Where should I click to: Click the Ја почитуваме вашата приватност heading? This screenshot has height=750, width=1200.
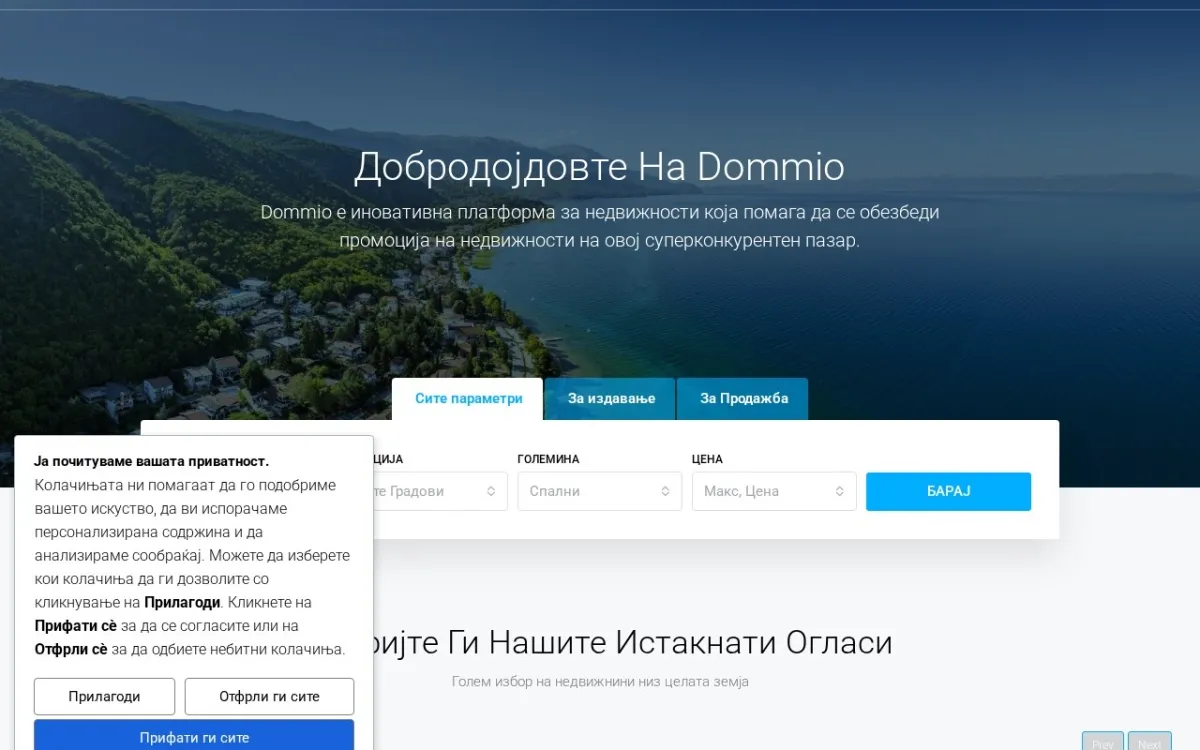[152, 461]
